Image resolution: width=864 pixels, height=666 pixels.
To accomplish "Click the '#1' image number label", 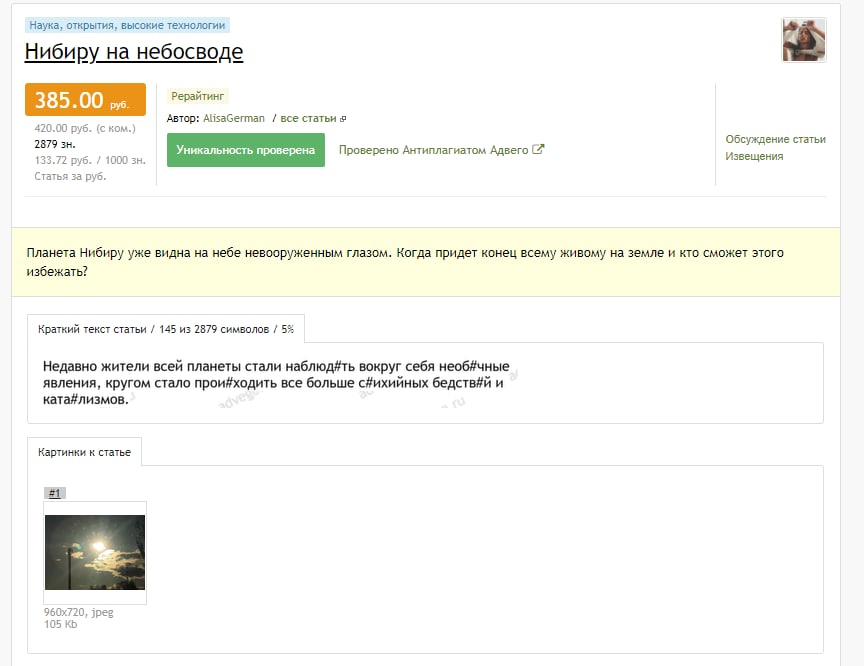I will coord(55,493).
